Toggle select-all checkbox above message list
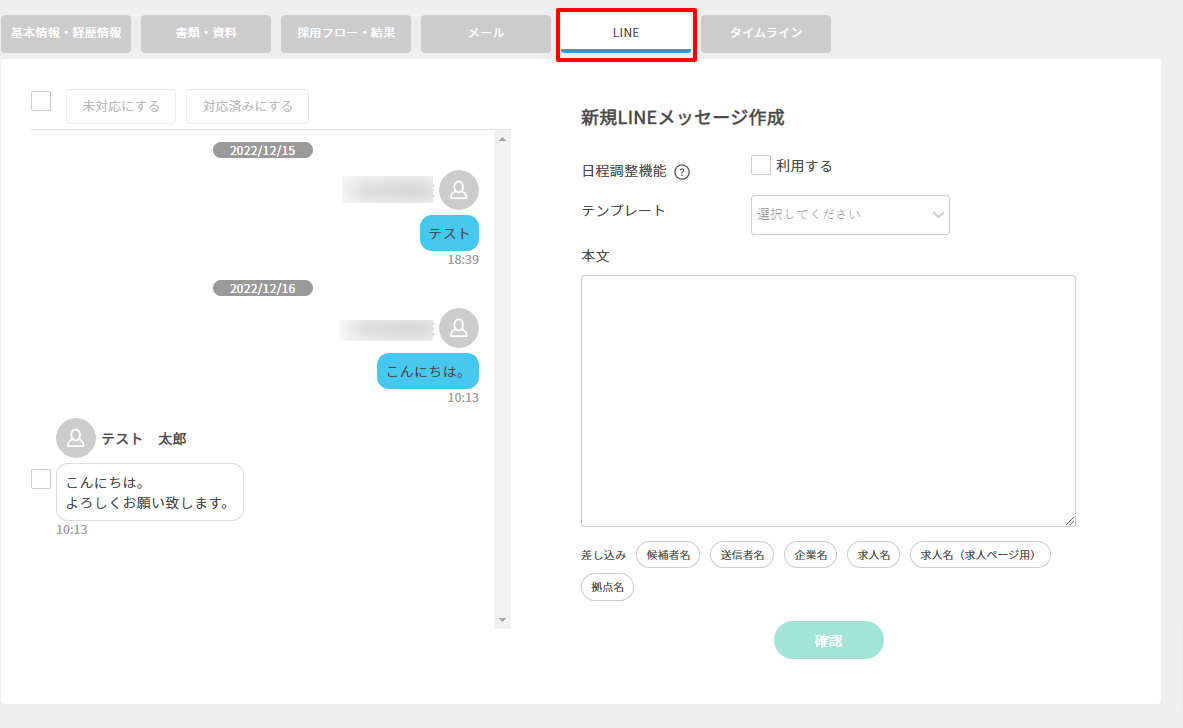Screen dimensions: 1183x728 41,101
